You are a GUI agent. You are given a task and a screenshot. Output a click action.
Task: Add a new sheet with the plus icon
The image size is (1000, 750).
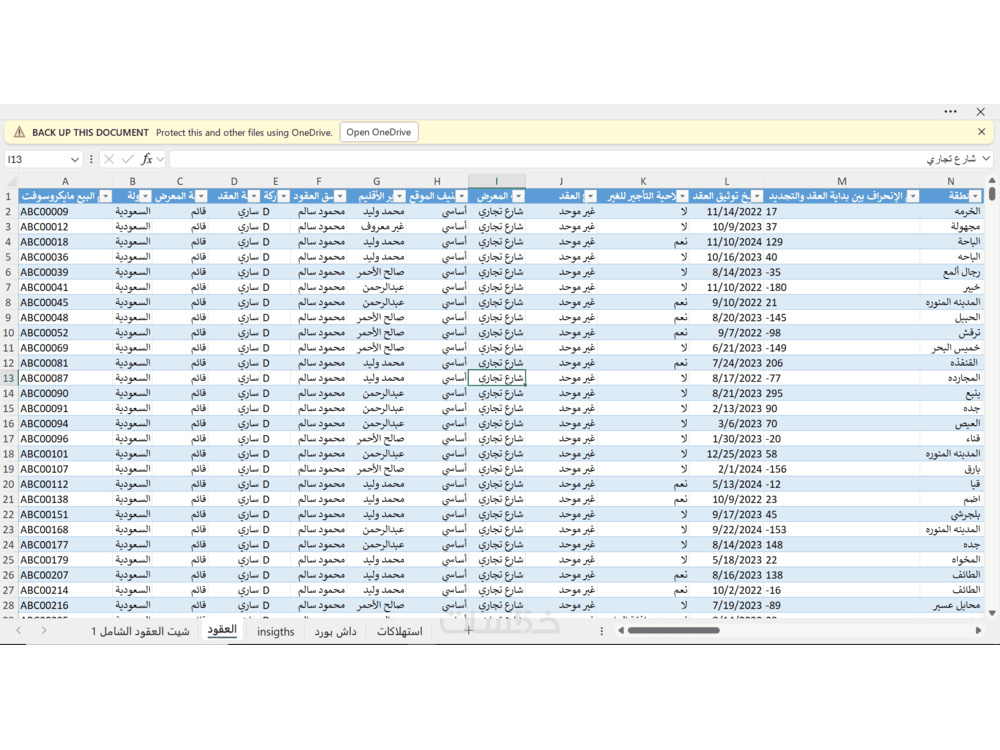468,631
